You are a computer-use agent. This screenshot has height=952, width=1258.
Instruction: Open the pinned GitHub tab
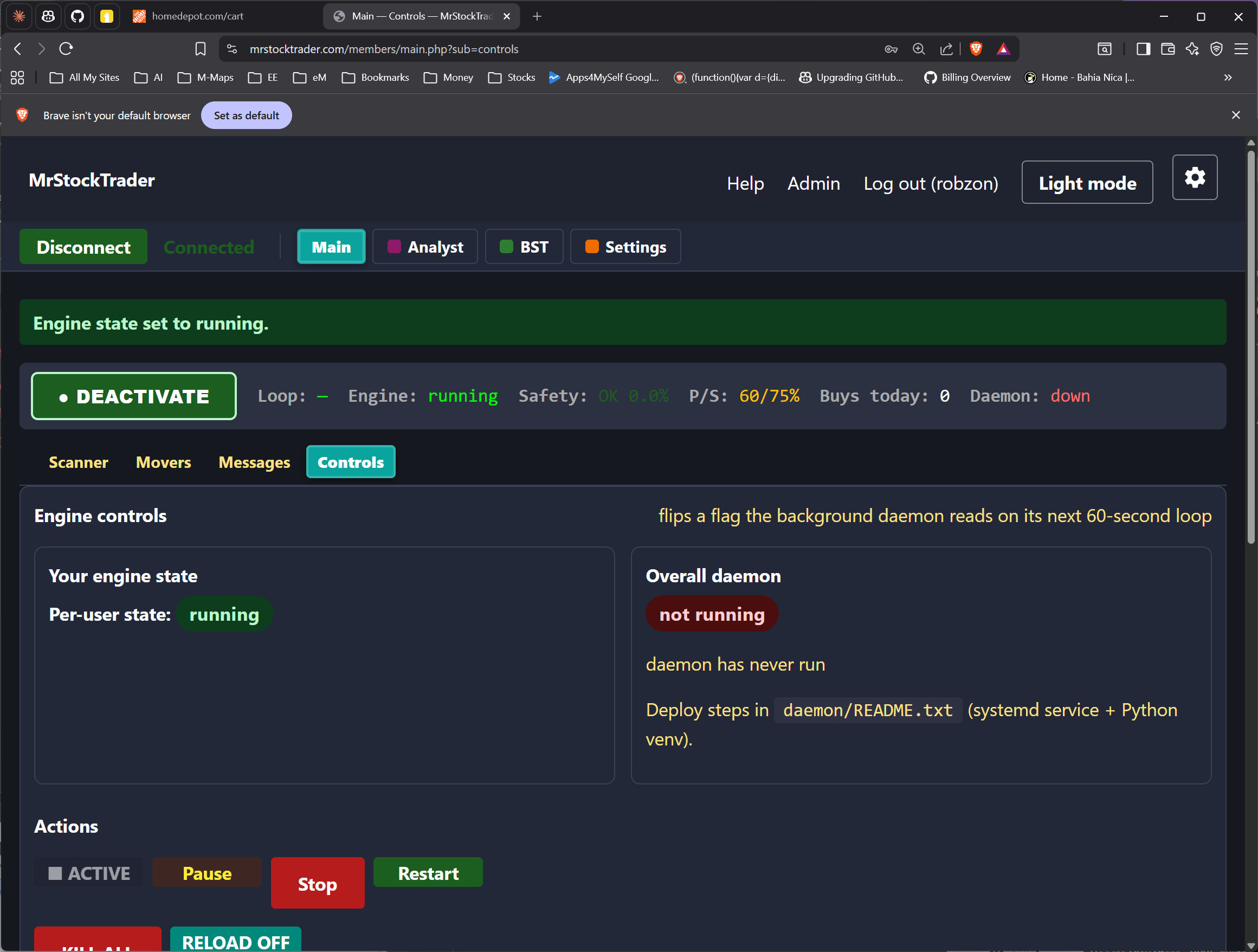(78, 16)
